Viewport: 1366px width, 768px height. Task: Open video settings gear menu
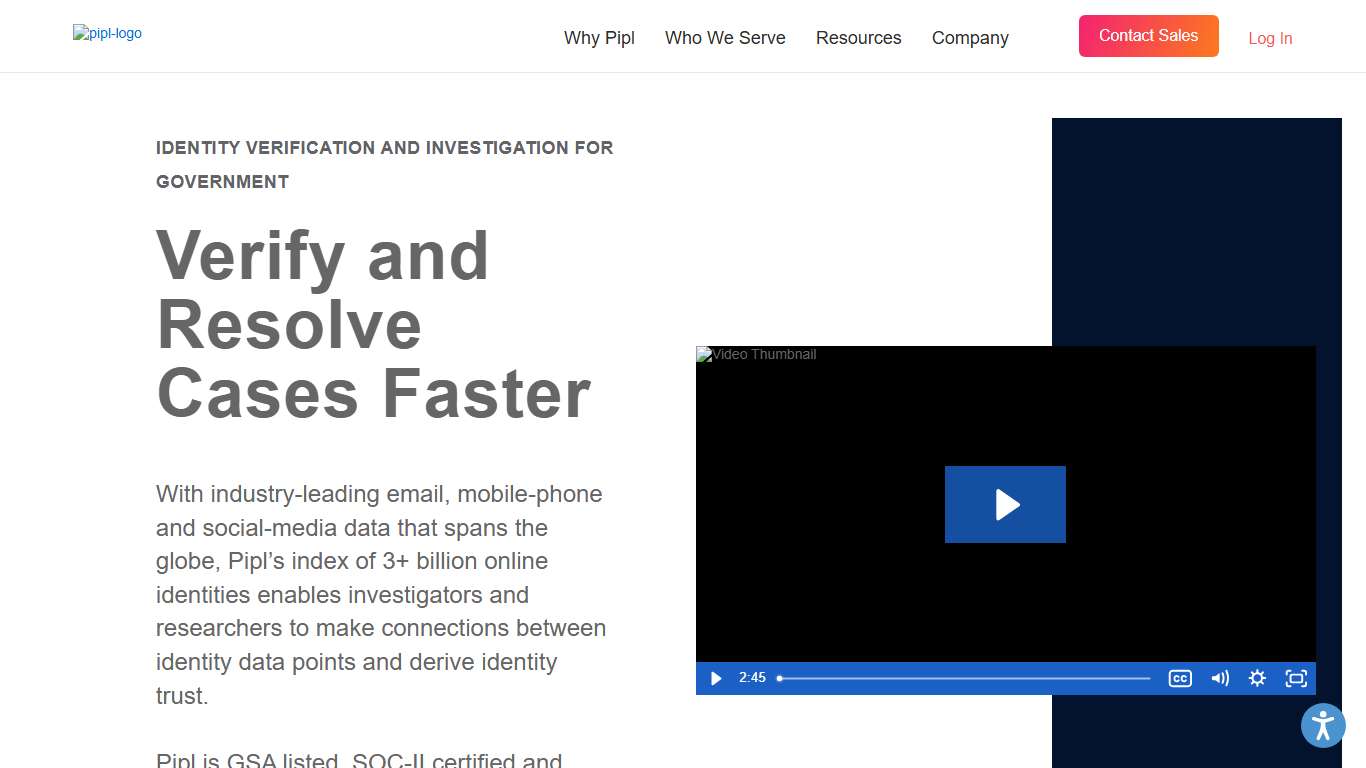click(x=1257, y=679)
